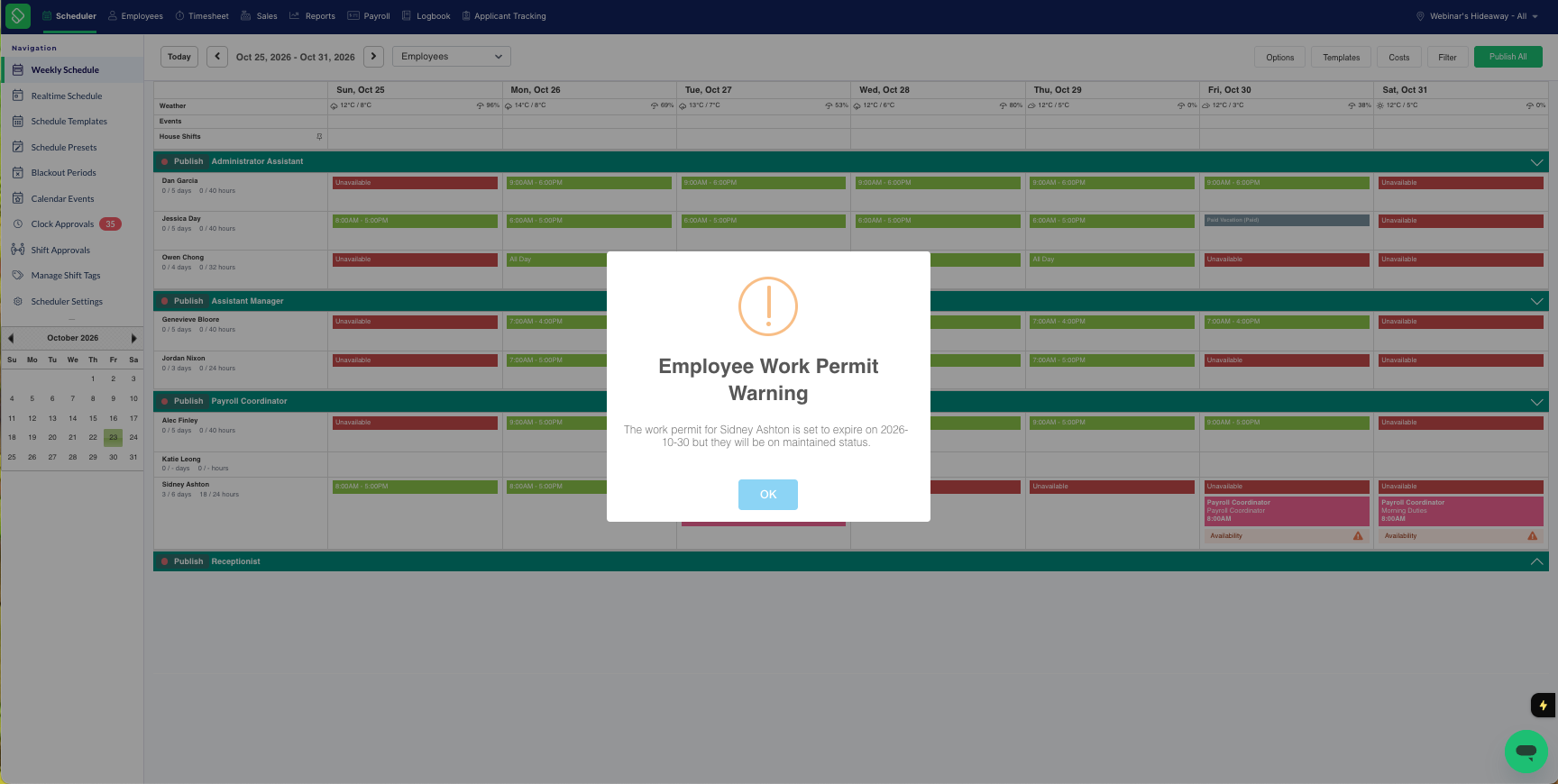Go to the previous week arrow

[217, 57]
